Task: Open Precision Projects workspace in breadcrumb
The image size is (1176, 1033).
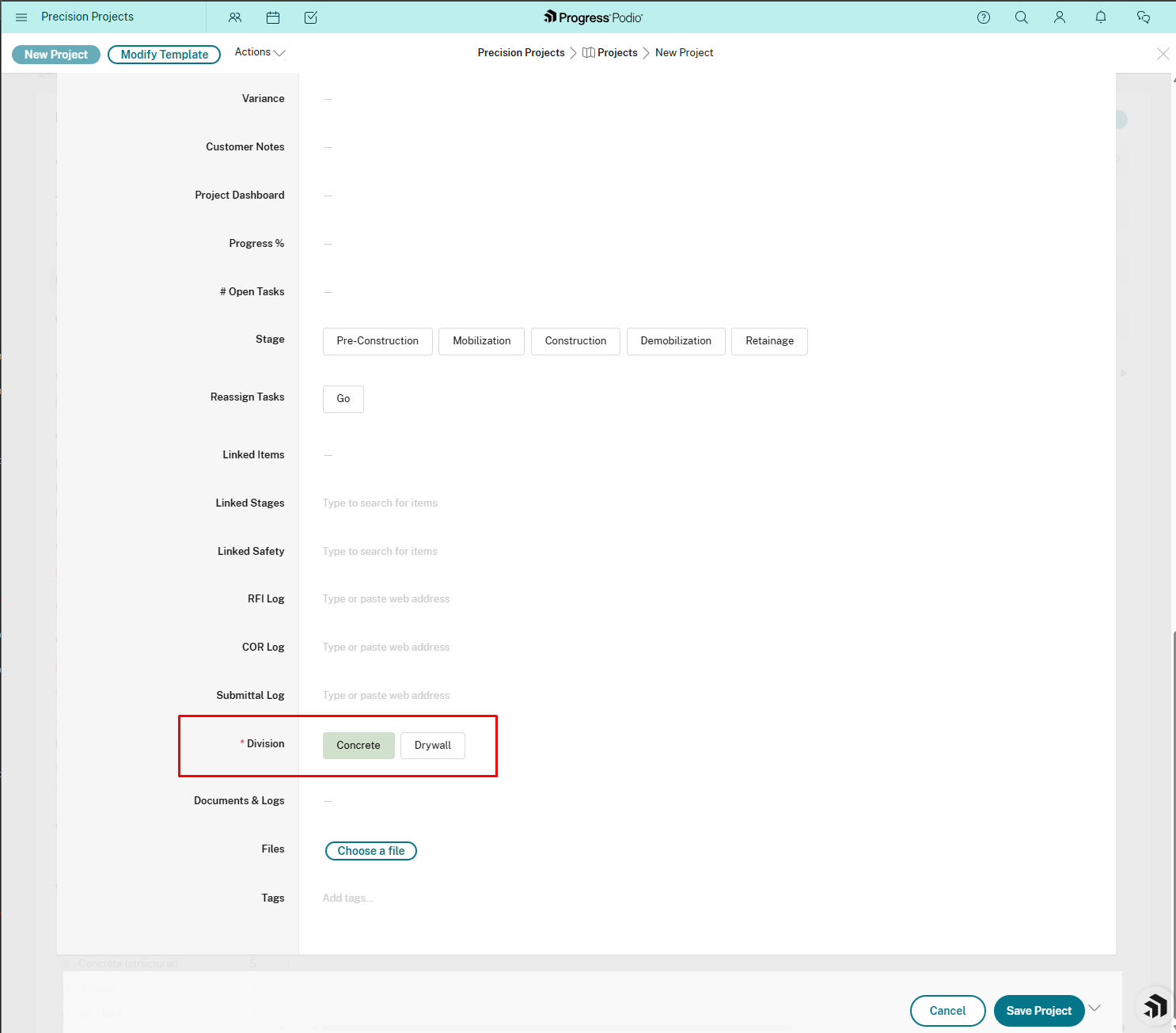Action: point(521,53)
